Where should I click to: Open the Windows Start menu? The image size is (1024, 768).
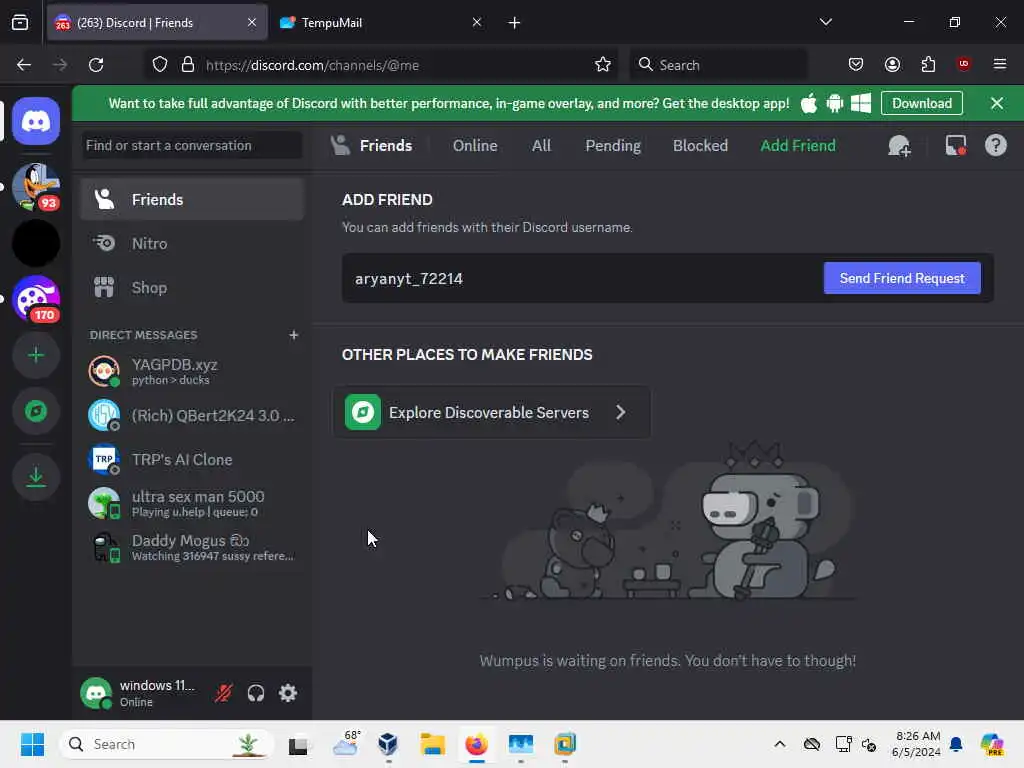32,744
